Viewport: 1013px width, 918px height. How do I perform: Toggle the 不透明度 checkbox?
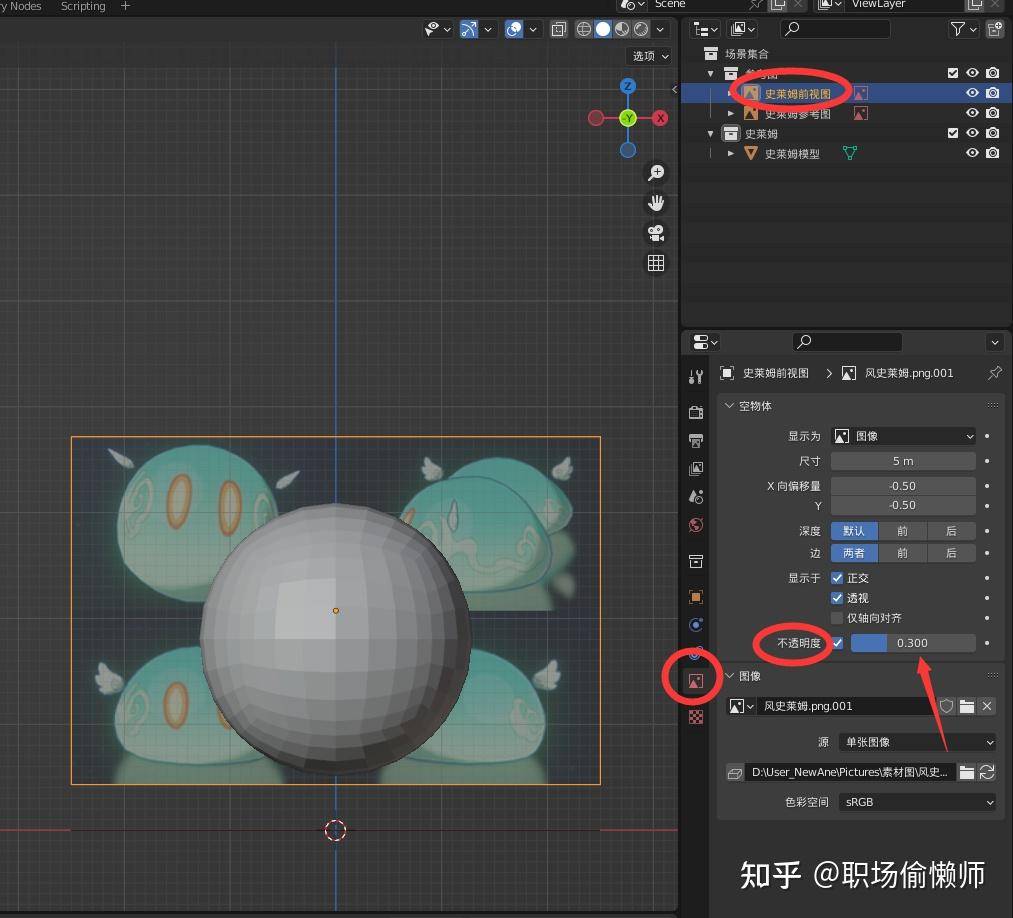tap(837, 643)
